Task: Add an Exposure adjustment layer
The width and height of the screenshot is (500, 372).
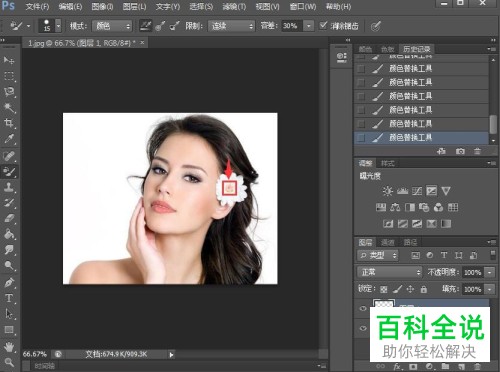Action: (x=431, y=191)
